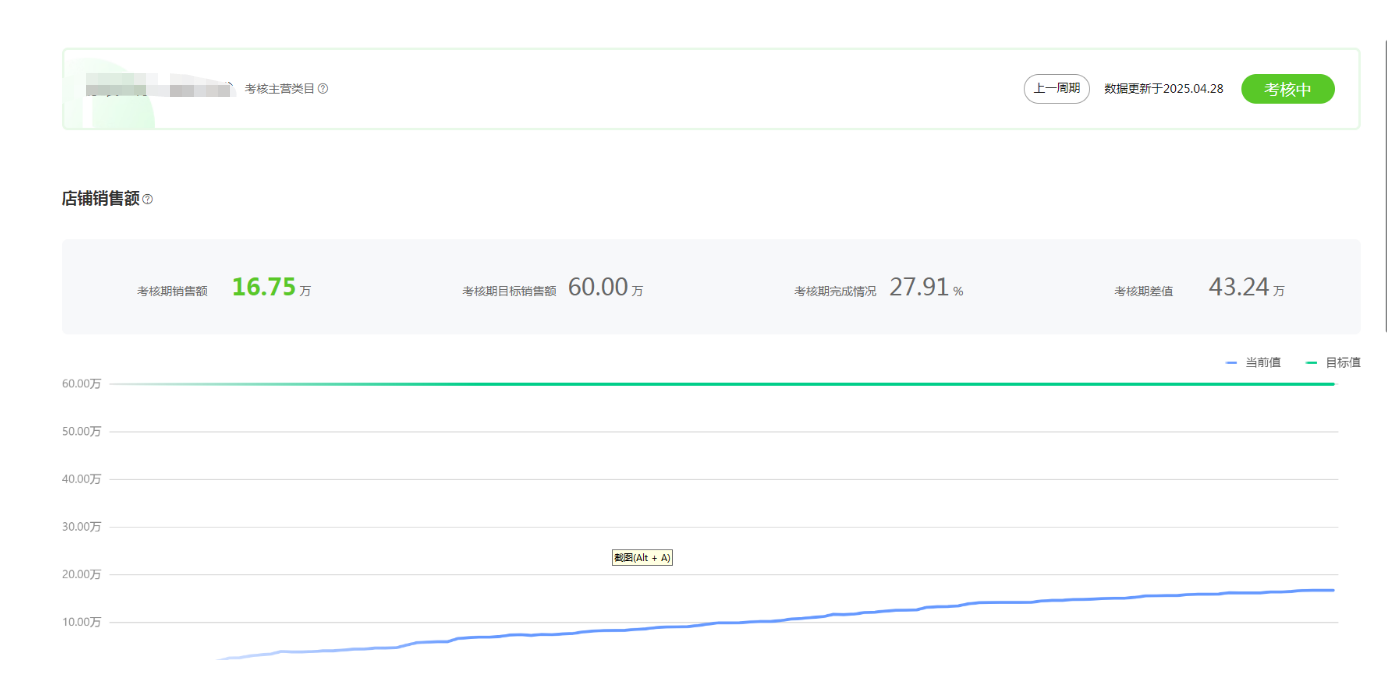
Task: Select the 店铺销售额 section heading
Action: pyautogui.click(x=100, y=199)
